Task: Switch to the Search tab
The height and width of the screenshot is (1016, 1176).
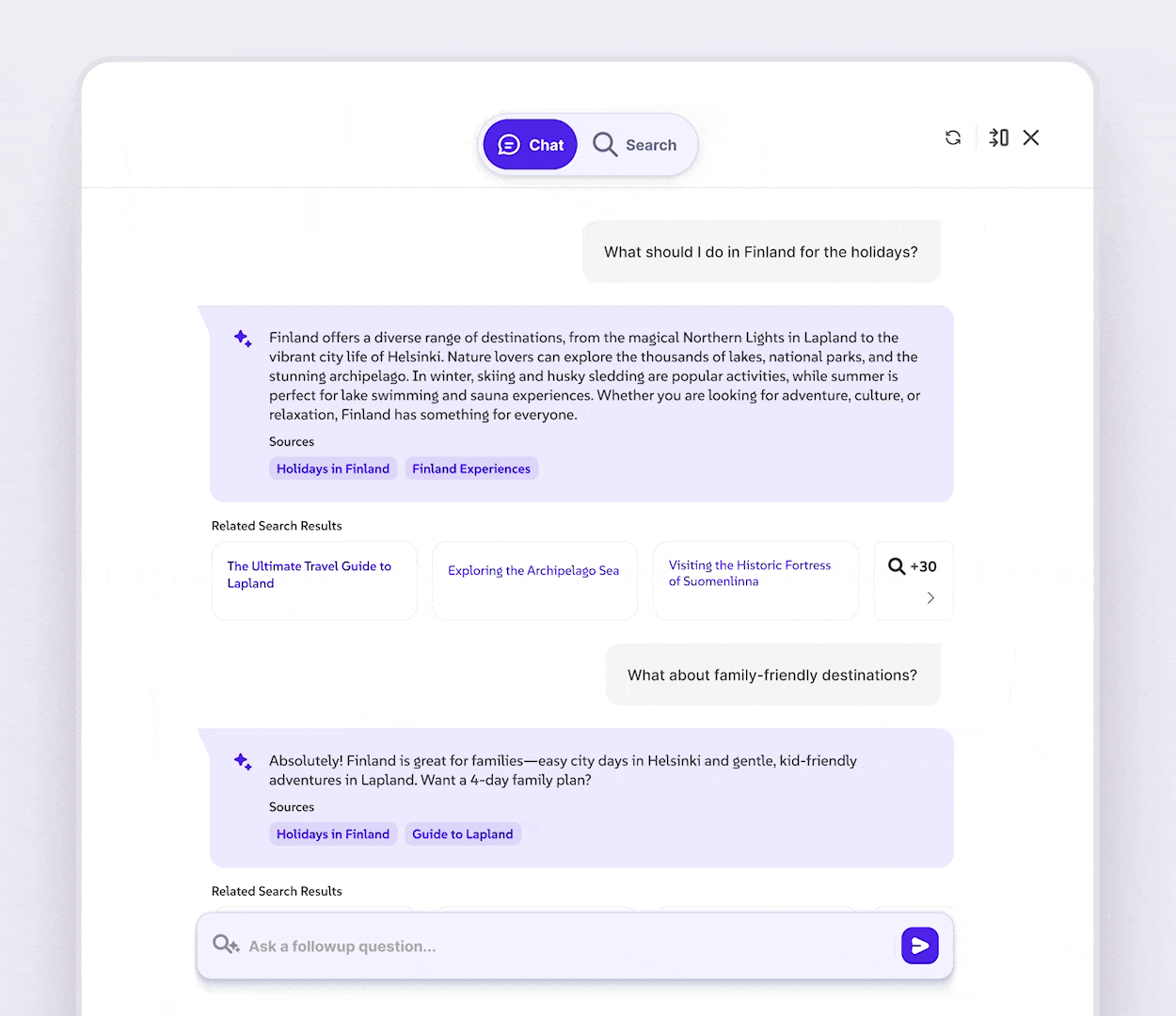Action: pyautogui.click(x=635, y=145)
